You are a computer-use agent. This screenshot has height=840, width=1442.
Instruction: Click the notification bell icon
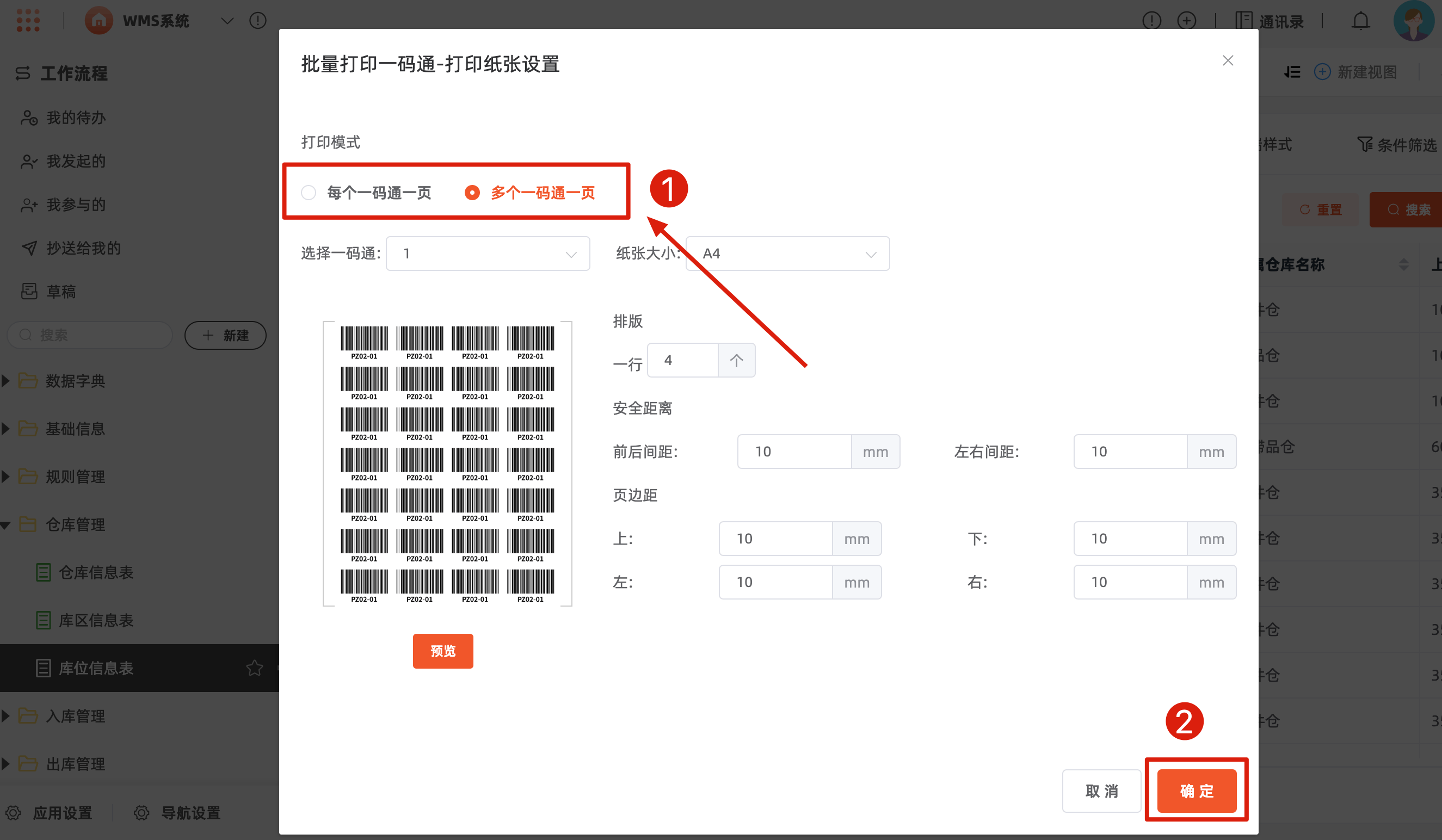pyautogui.click(x=1360, y=21)
